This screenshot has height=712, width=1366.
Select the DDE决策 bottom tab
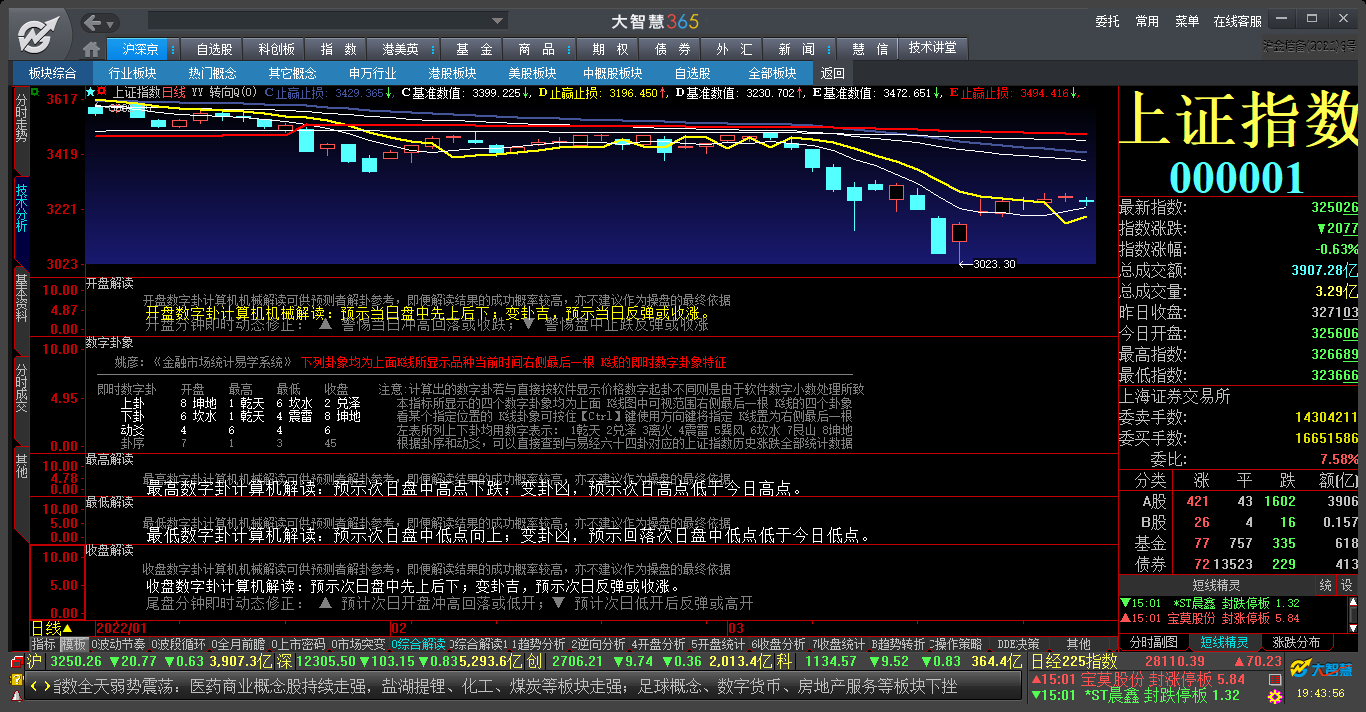[x=1018, y=644]
